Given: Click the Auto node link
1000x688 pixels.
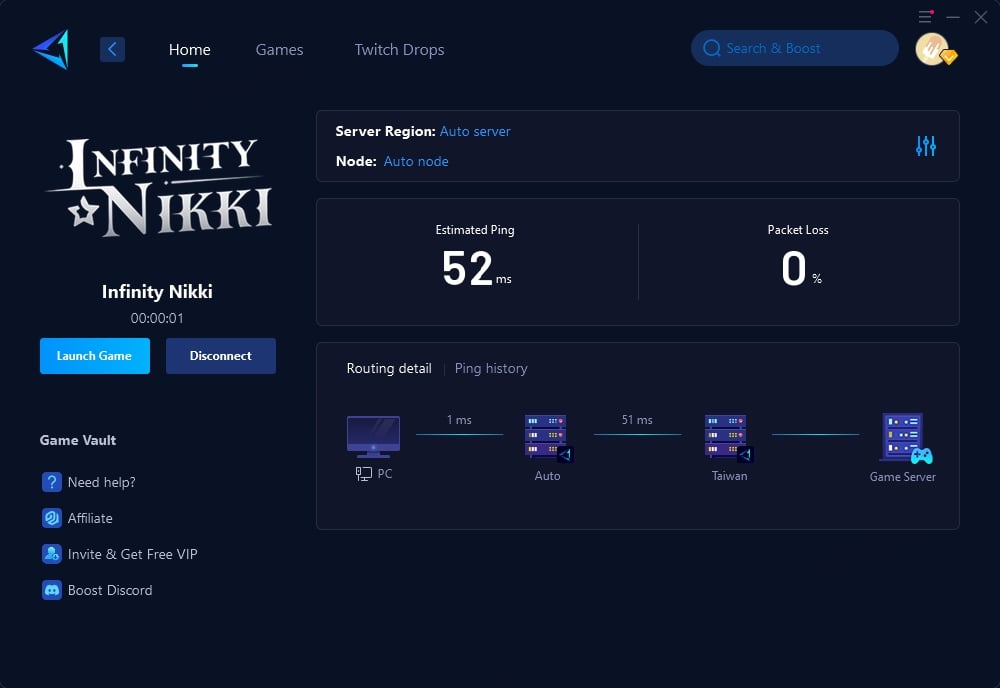Looking at the screenshot, I should point(416,161).
